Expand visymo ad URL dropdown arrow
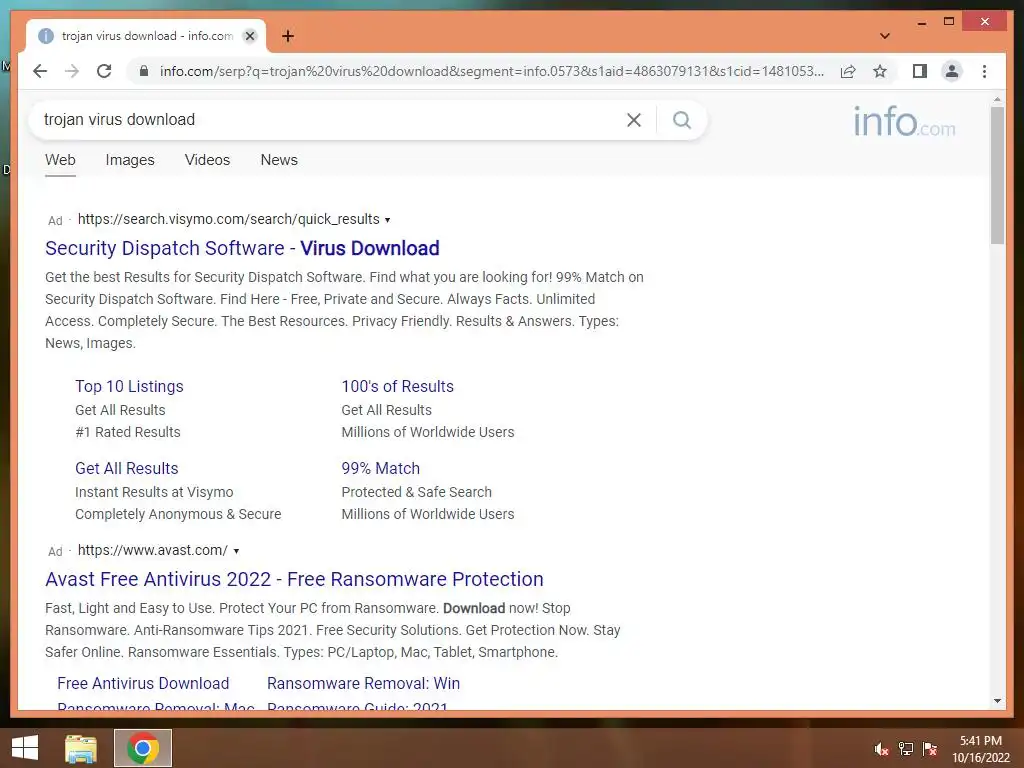 point(387,220)
